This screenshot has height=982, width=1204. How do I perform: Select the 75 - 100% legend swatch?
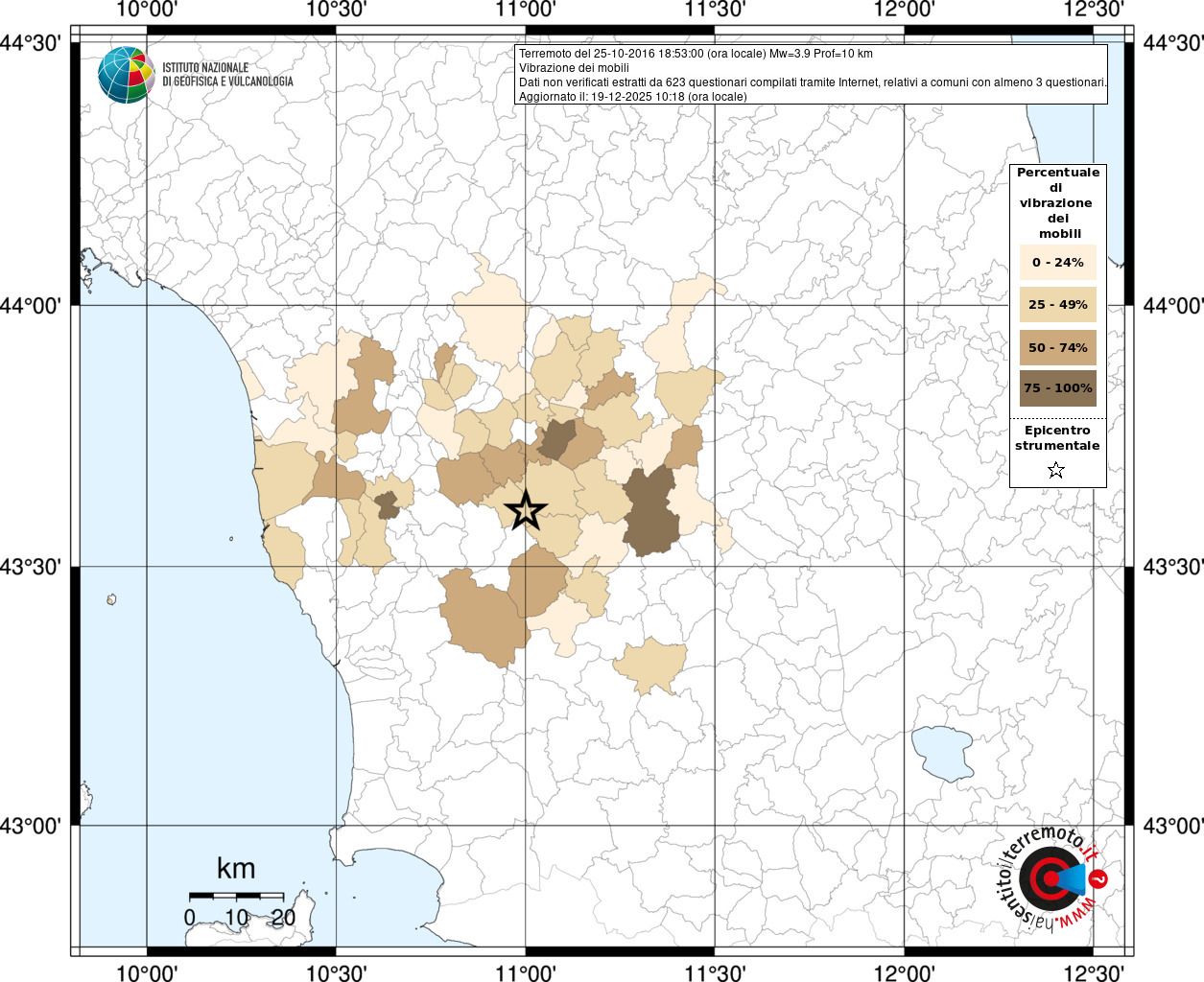tap(1057, 388)
